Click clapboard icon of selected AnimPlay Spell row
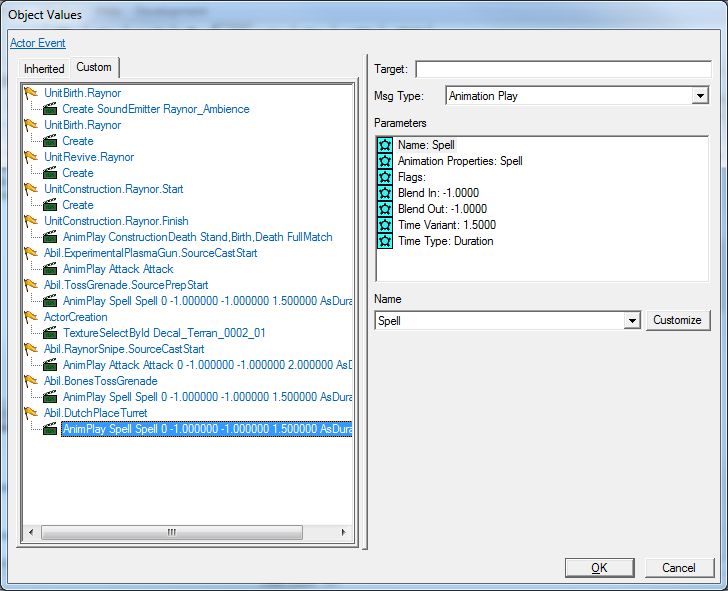Image resolution: width=728 pixels, height=591 pixels. pyautogui.click(x=50, y=429)
